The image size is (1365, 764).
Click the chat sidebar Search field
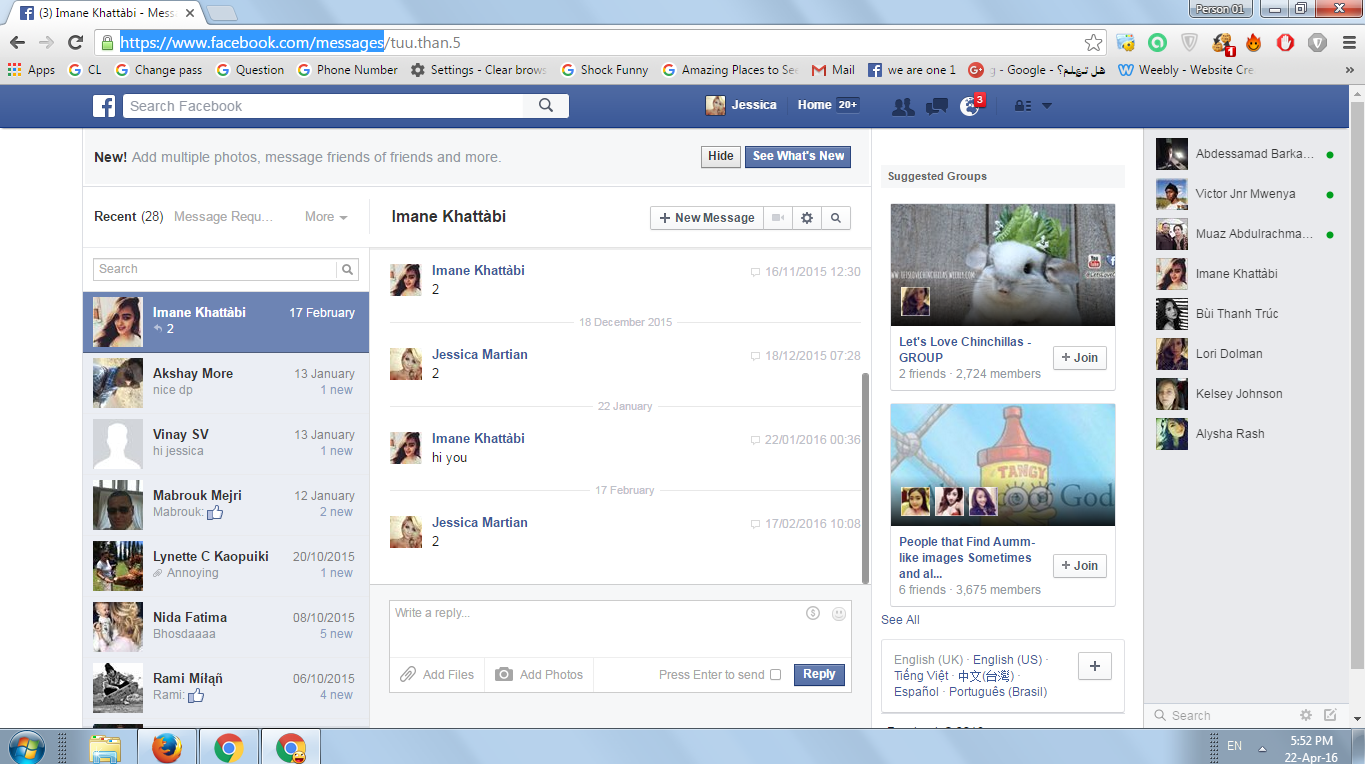tap(1220, 715)
